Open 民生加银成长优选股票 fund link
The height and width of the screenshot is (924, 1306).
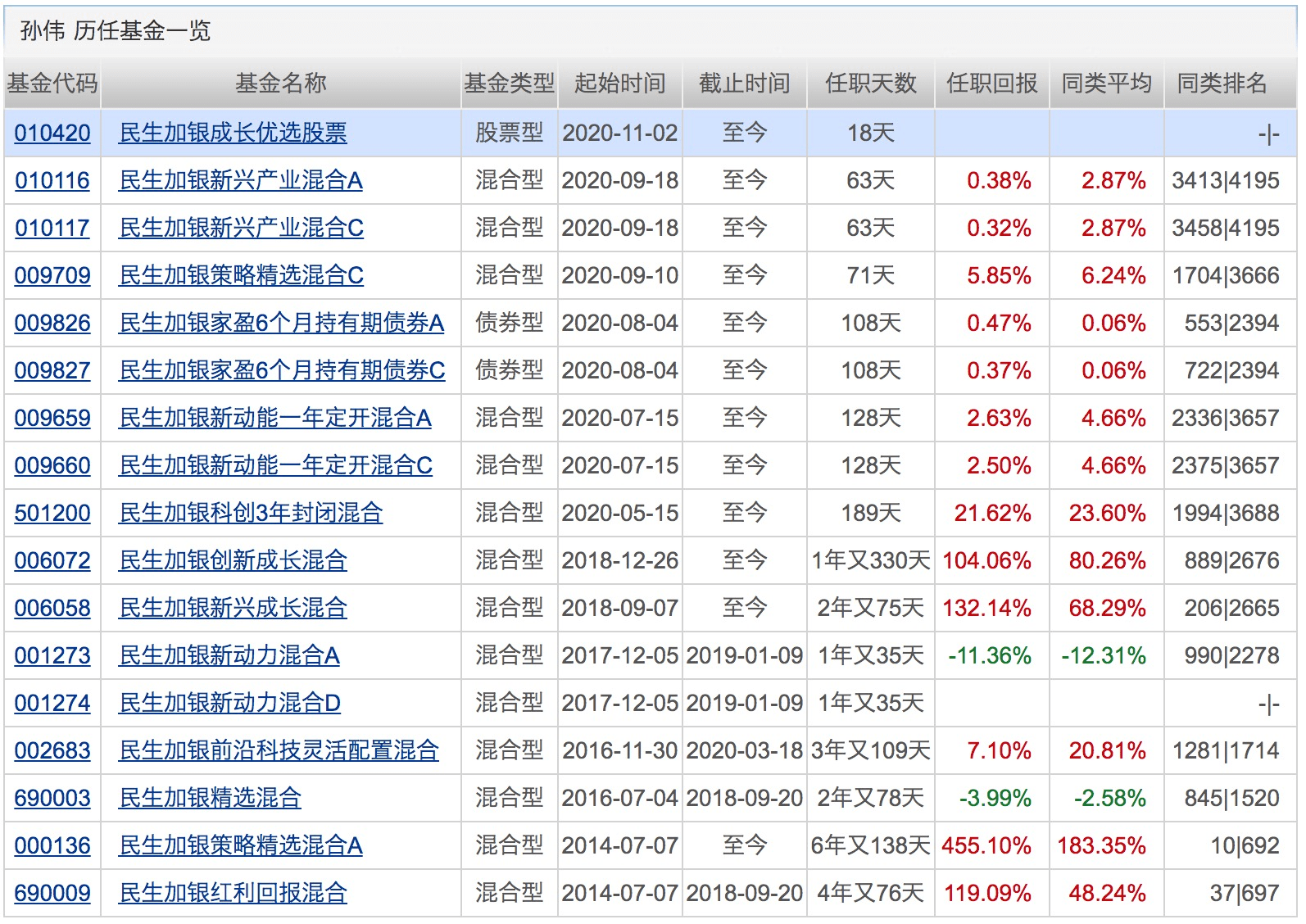234,133
